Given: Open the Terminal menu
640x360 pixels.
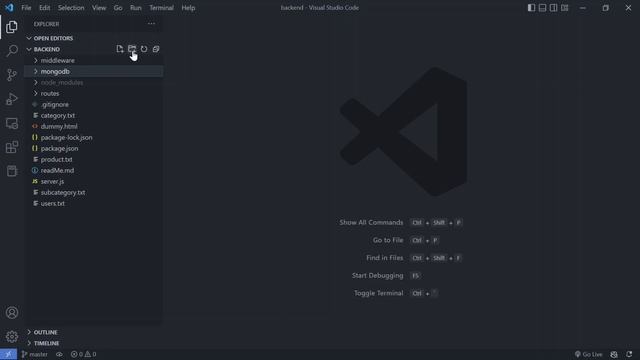Looking at the screenshot, I should [161, 8].
